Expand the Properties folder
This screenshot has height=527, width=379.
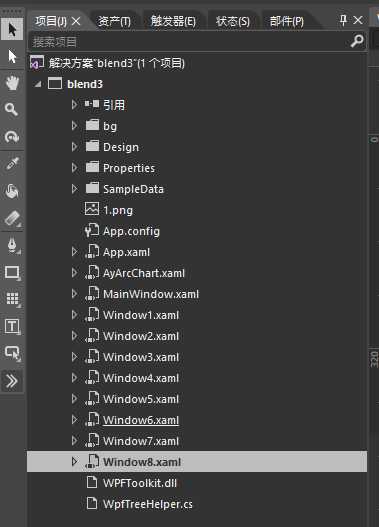(x=75, y=168)
